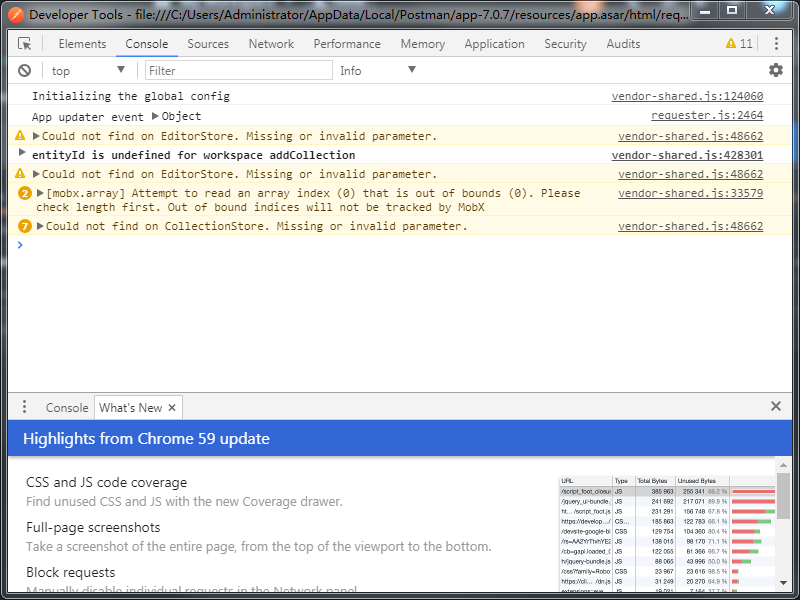Click the console Filter input field
Screen dimensions: 800x600
tap(238, 70)
